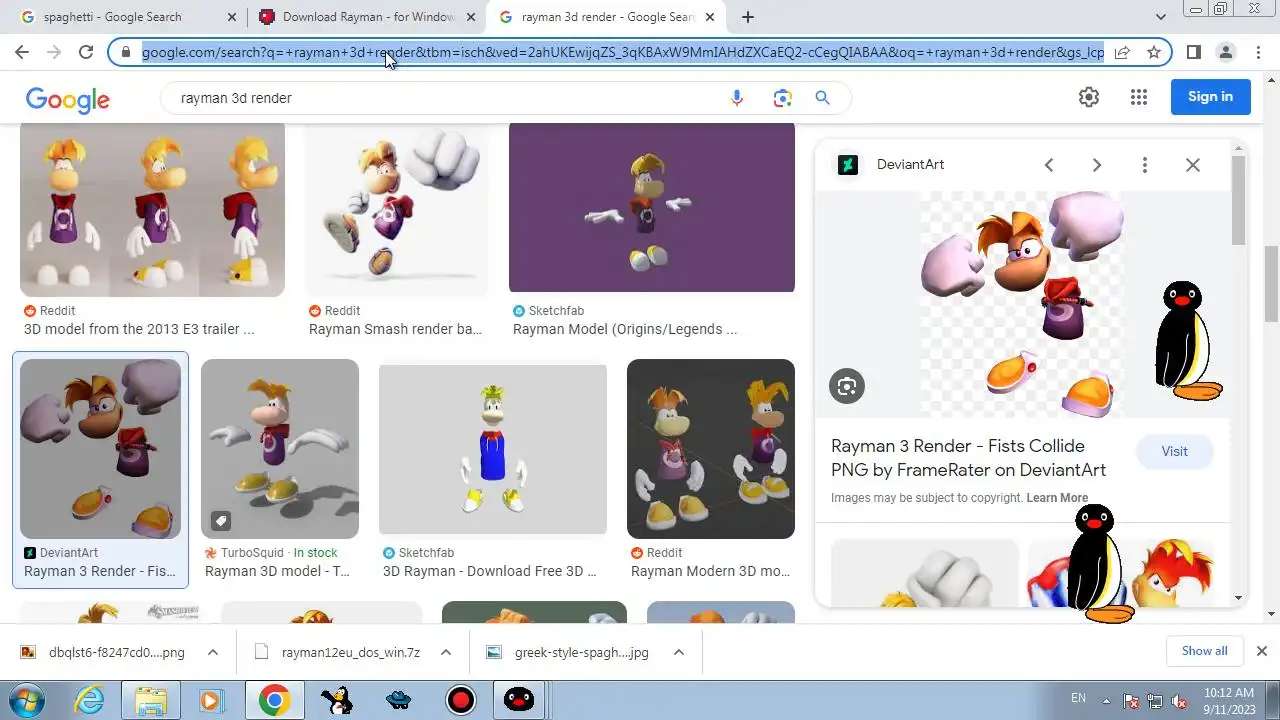Image resolution: width=1280 pixels, height=720 pixels.
Task: Open the Rayman Modern 3D model thumbnail
Action: coord(711,448)
